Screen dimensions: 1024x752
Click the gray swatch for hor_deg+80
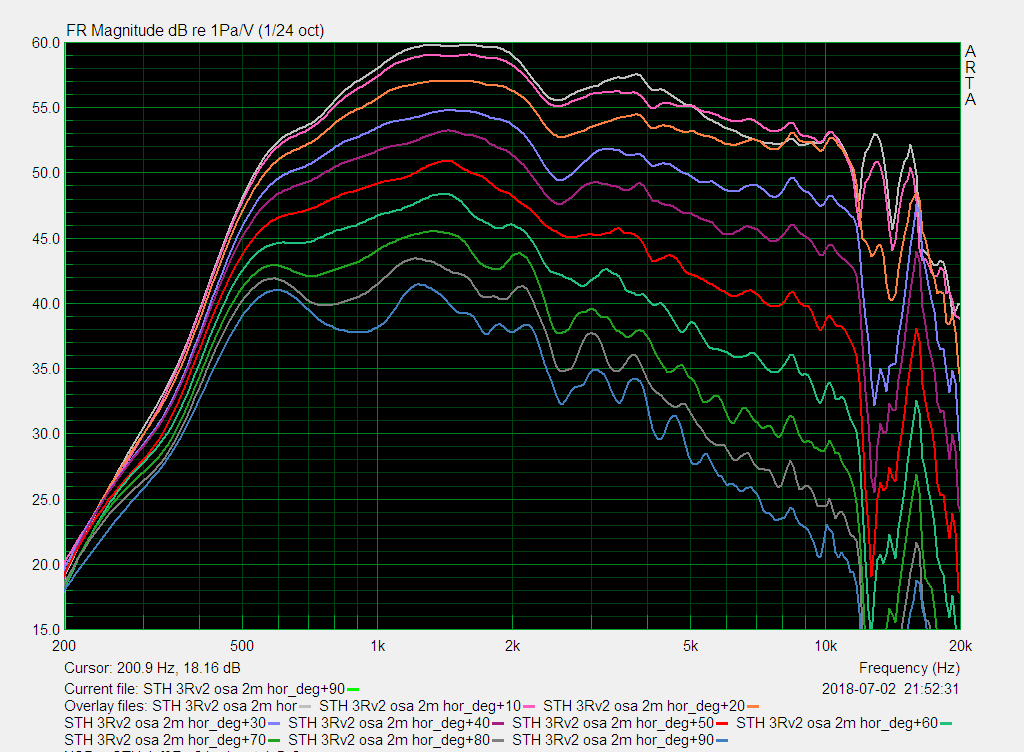(x=498, y=740)
